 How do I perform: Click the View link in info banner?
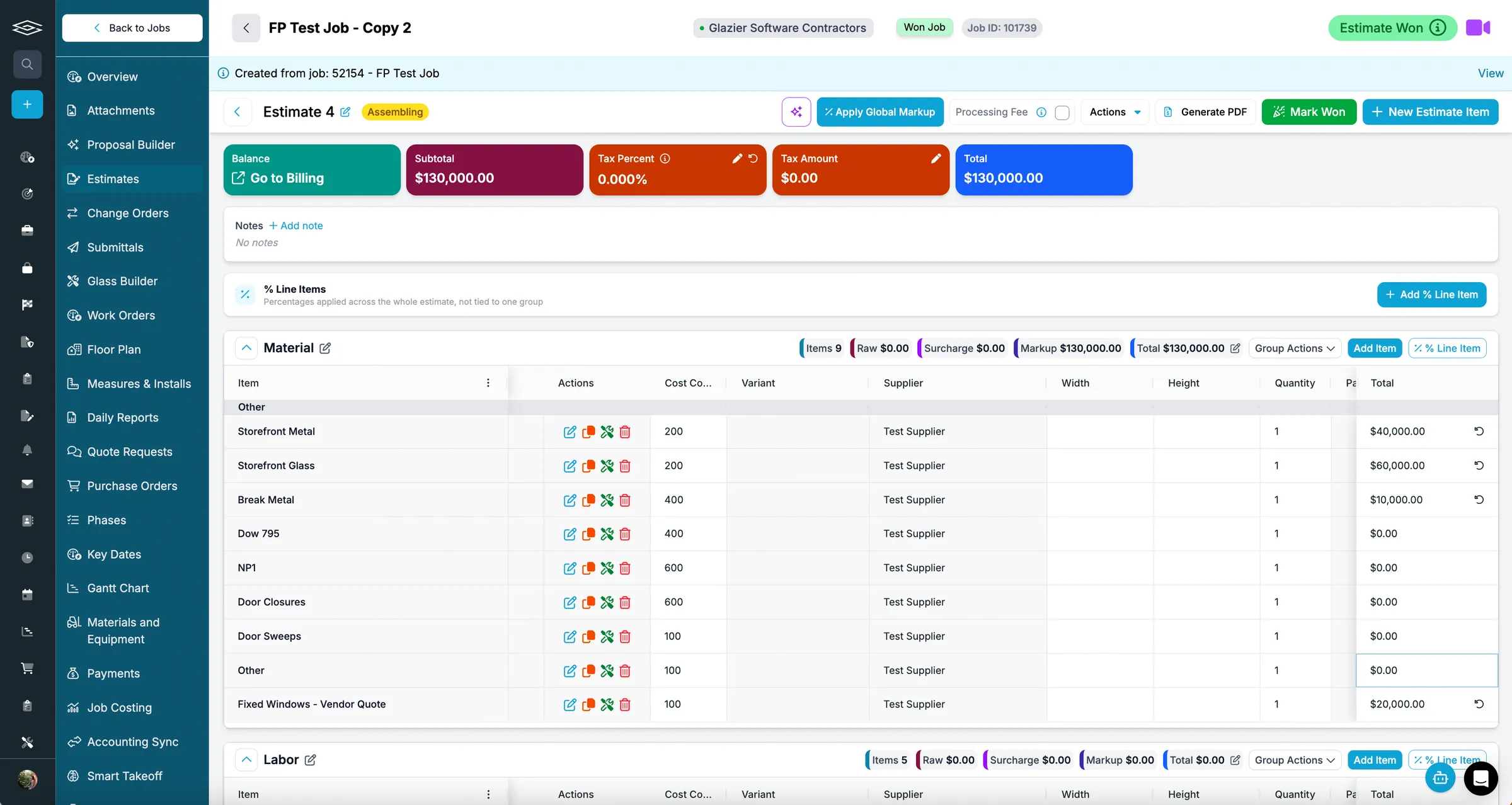pos(1491,73)
